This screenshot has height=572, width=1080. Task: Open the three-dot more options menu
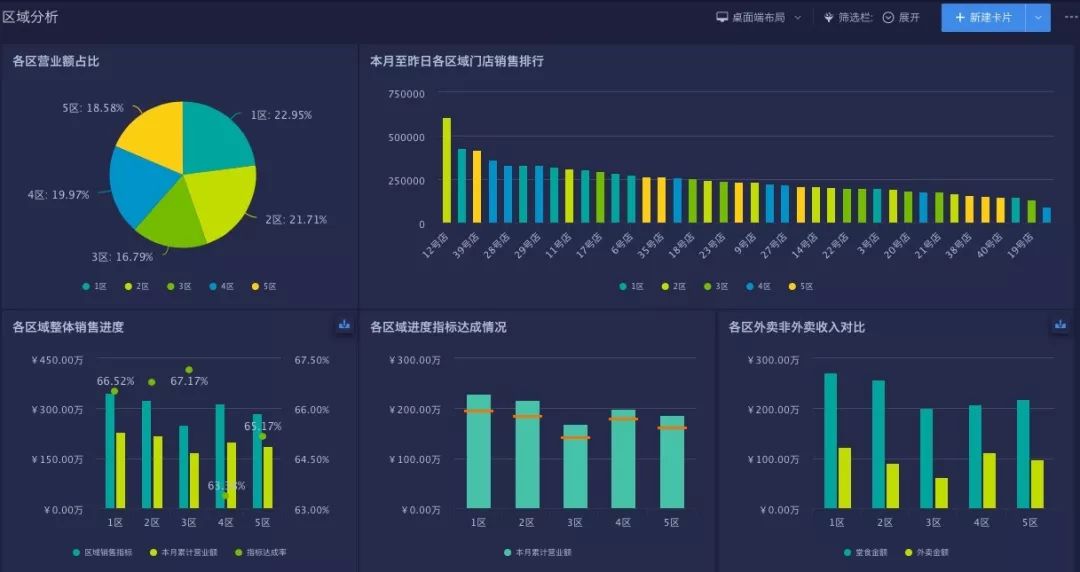tap(1071, 17)
